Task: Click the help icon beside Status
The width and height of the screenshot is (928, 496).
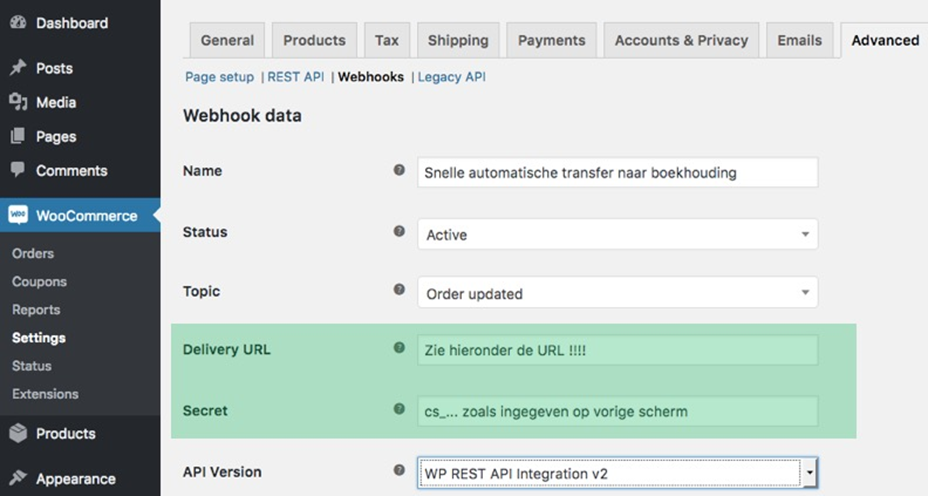Action: [x=399, y=231]
